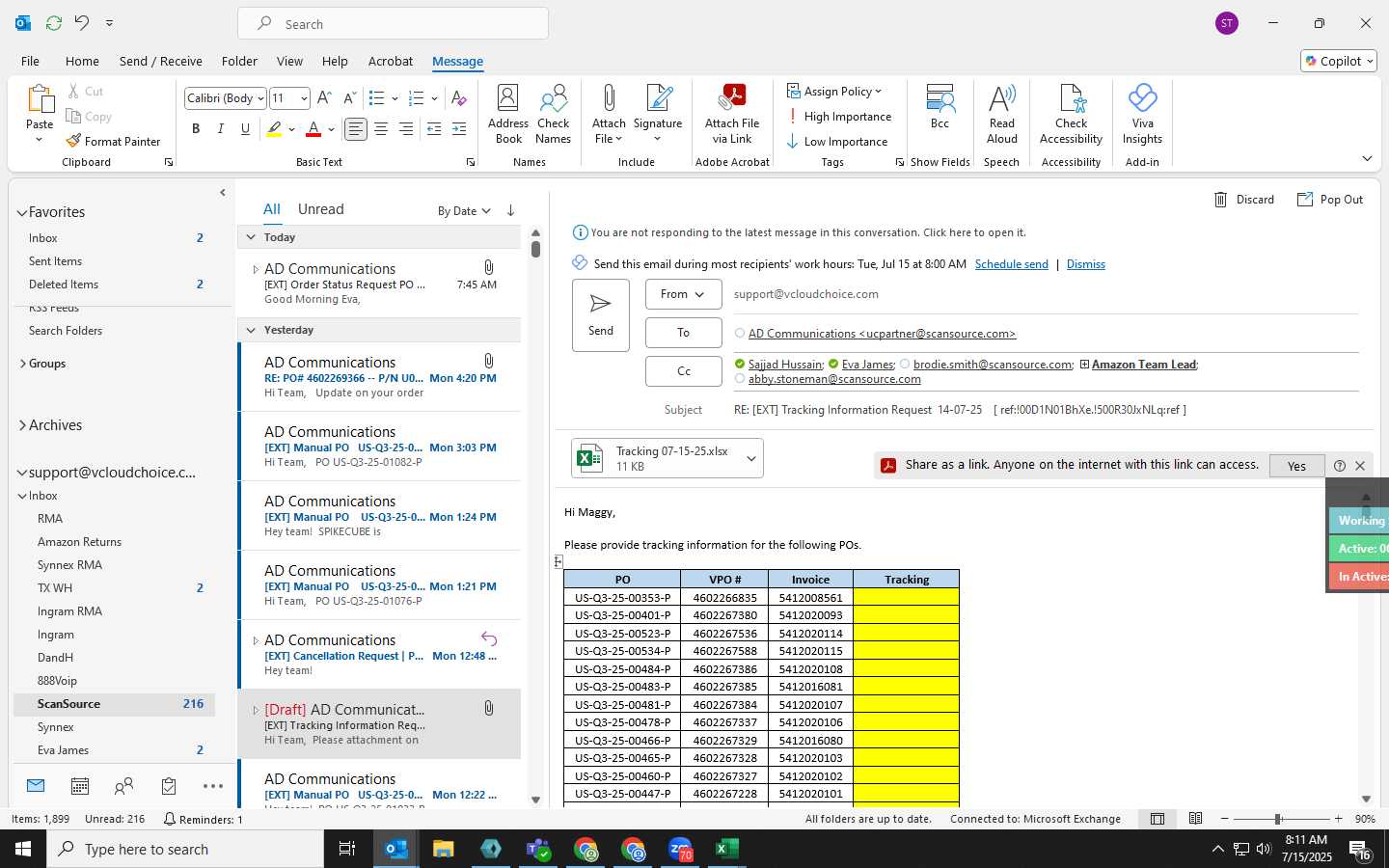The height and width of the screenshot is (868, 1389).
Task: Open Attach File menu
Action: [x=609, y=114]
